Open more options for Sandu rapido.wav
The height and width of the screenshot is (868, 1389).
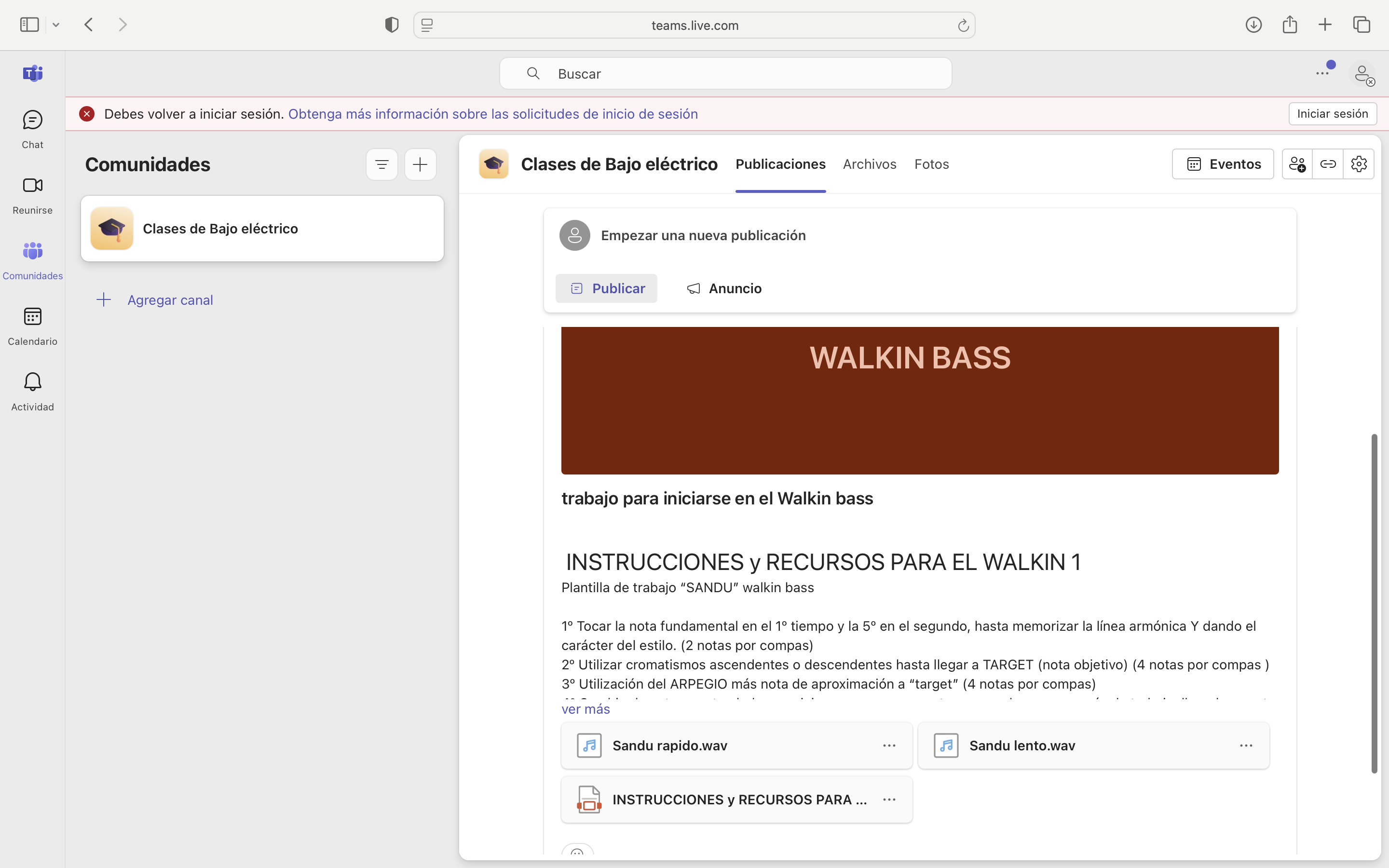[888, 745]
